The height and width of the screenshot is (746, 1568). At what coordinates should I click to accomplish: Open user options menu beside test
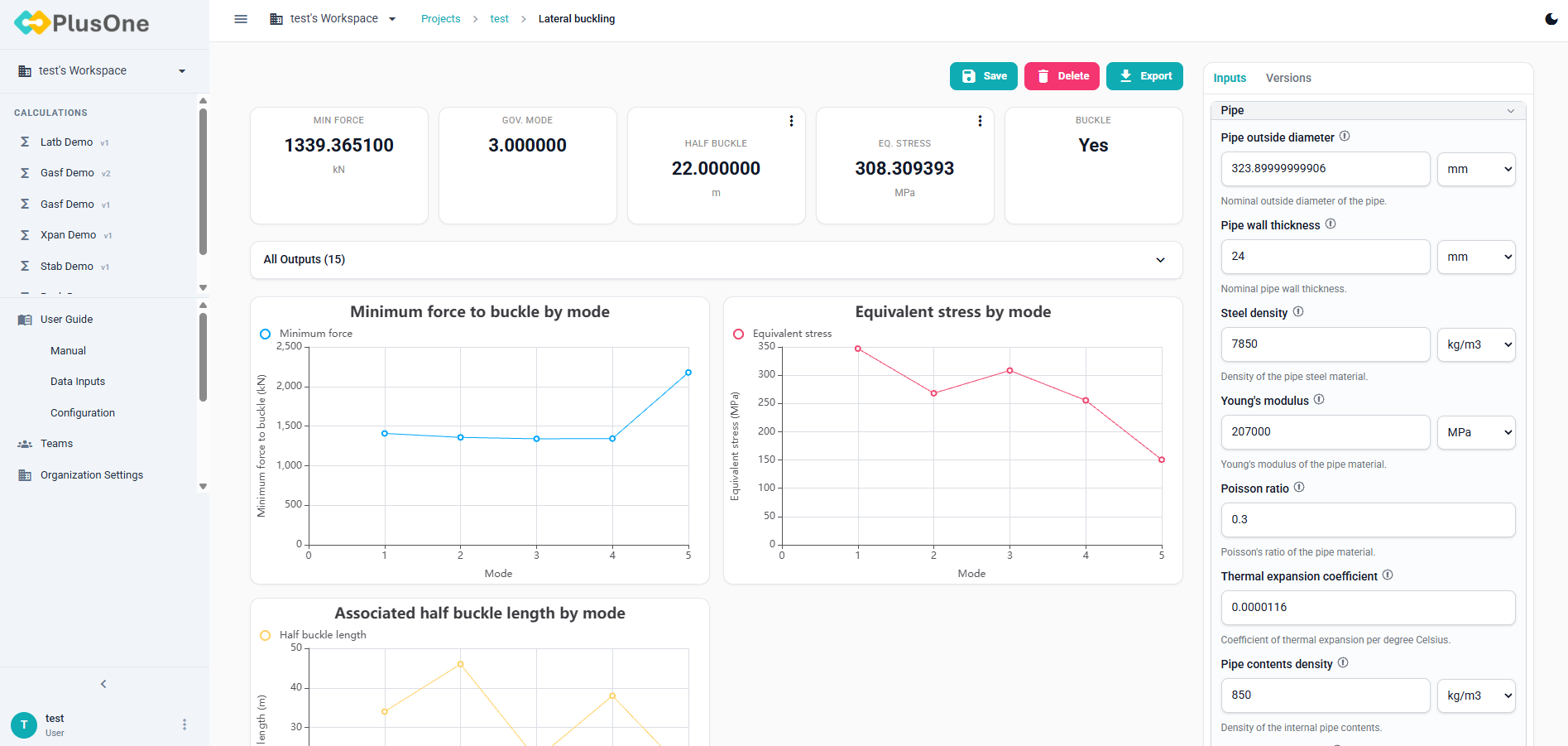point(185,724)
